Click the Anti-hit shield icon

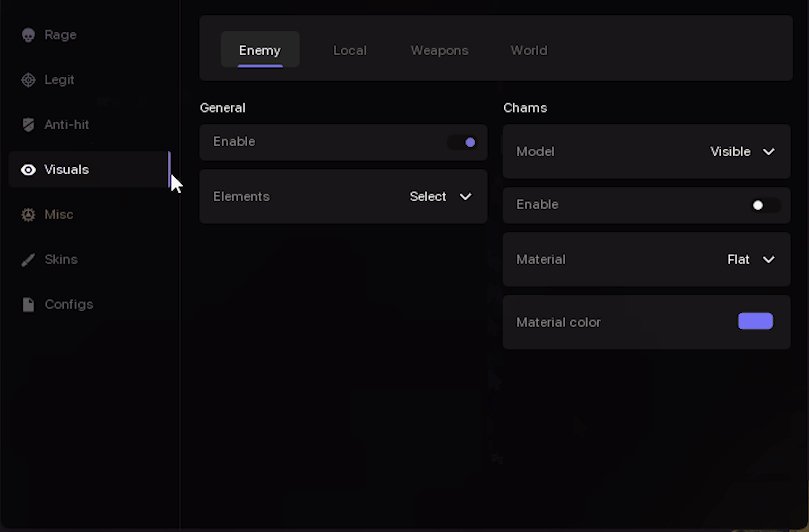[28, 125]
